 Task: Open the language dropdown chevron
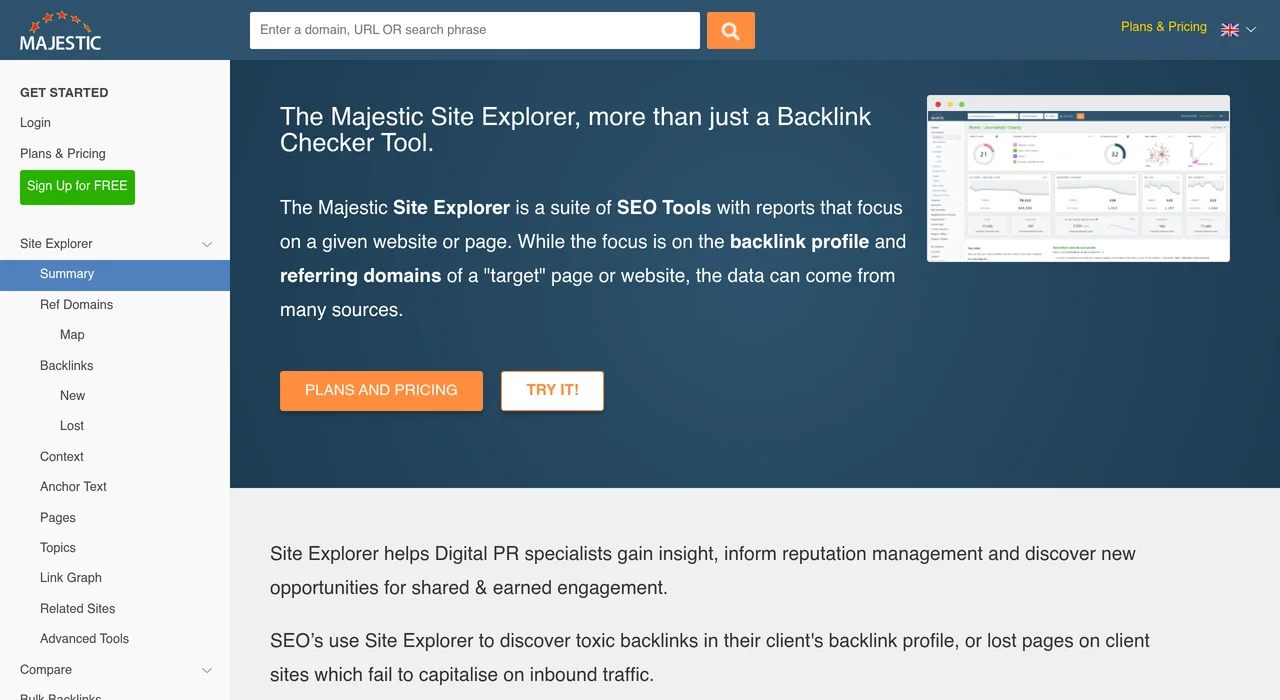(x=1251, y=30)
